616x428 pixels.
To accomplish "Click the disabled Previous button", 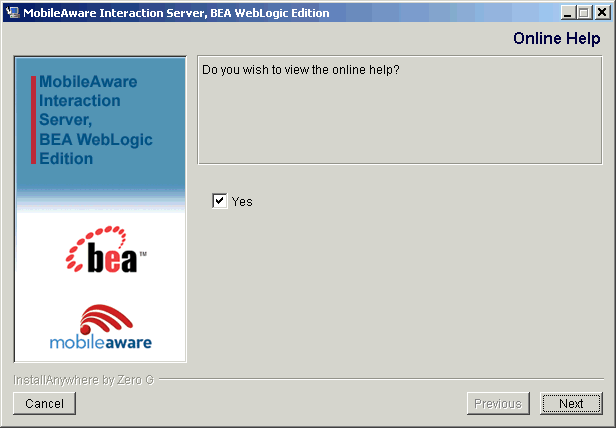I will coord(498,403).
